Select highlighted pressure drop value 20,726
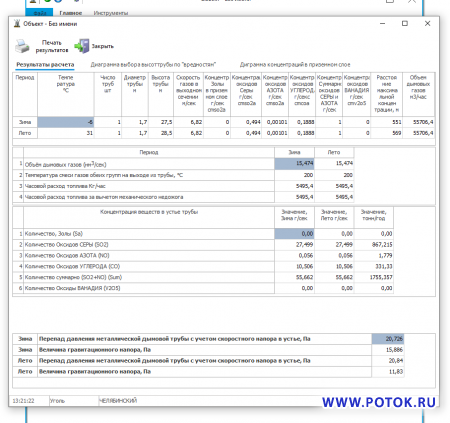The width and height of the screenshot is (450, 423). [x=388, y=339]
